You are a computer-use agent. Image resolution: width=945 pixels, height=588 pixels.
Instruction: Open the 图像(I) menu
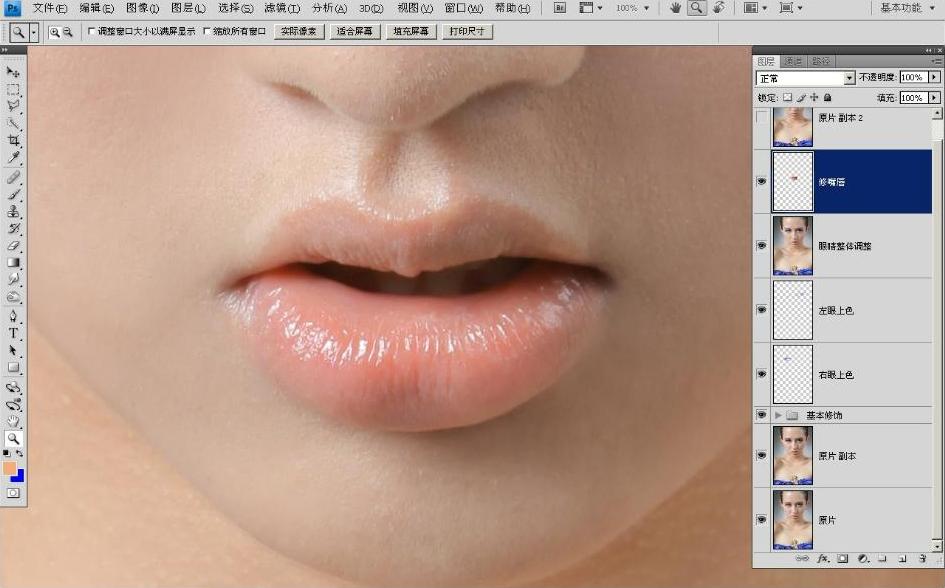click(x=143, y=8)
